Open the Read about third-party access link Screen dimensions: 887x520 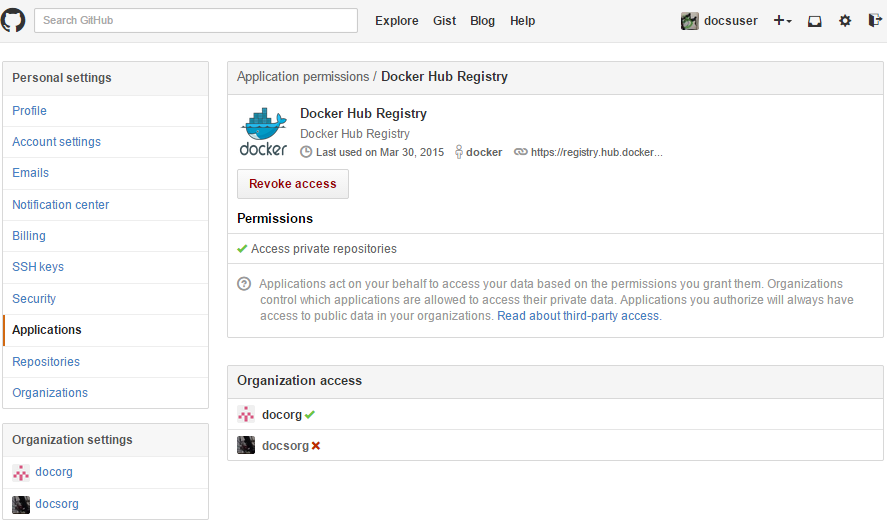click(578, 316)
